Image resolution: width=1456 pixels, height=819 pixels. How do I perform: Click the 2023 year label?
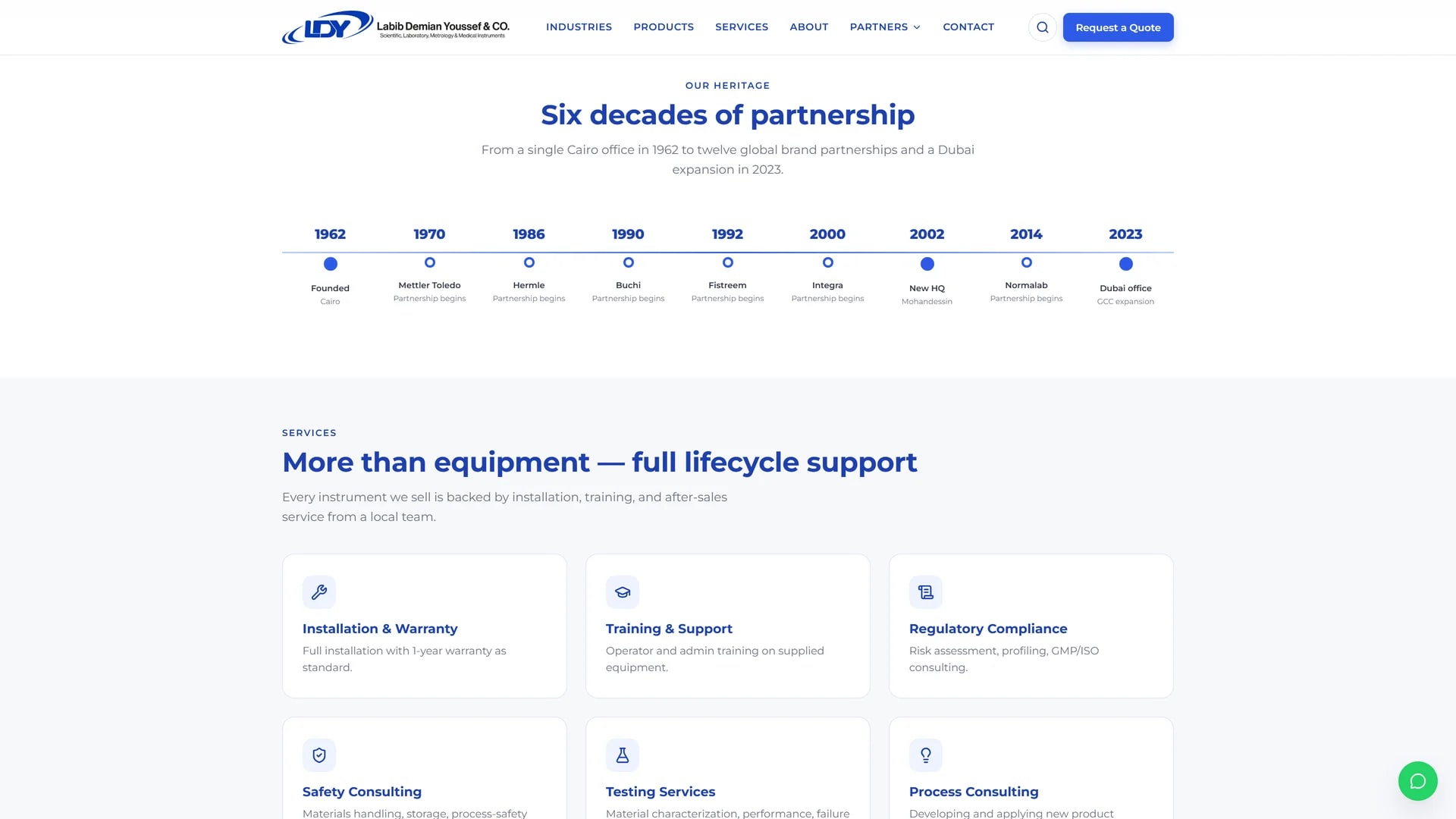pyautogui.click(x=1125, y=234)
